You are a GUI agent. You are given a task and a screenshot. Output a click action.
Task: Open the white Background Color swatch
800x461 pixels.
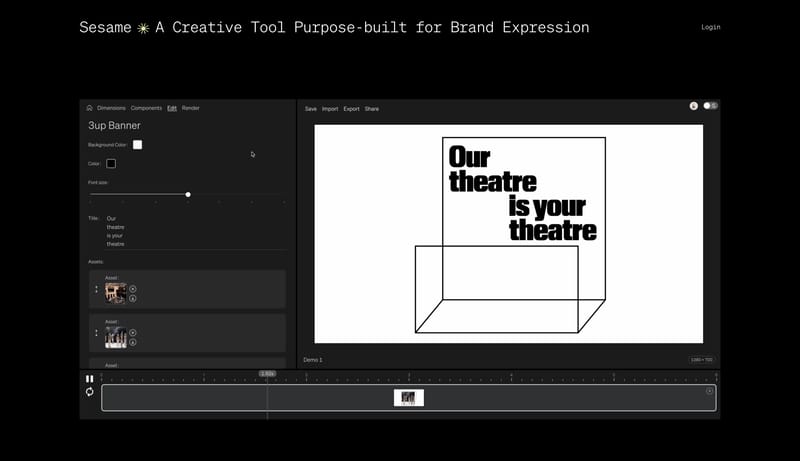tap(137, 145)
